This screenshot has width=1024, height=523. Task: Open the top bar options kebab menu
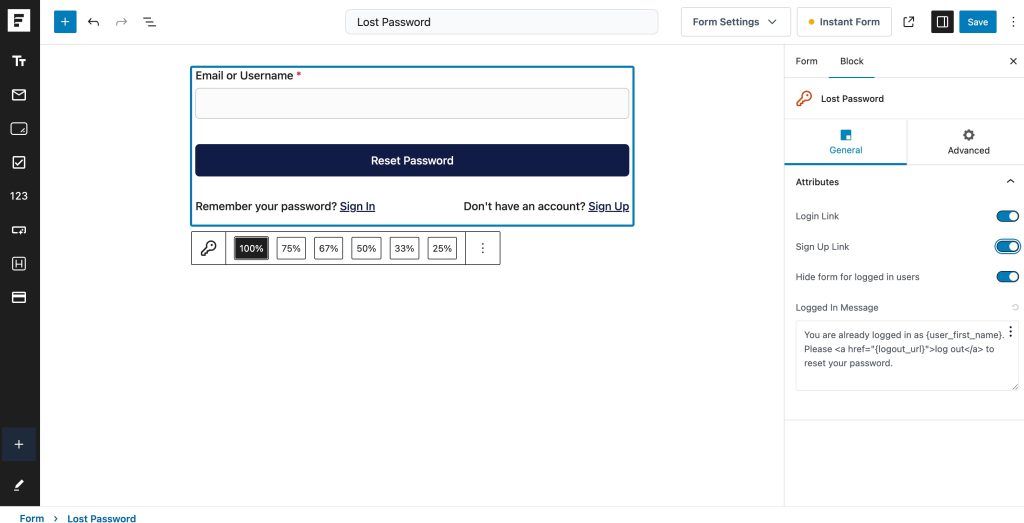(x=1013, y=22)
